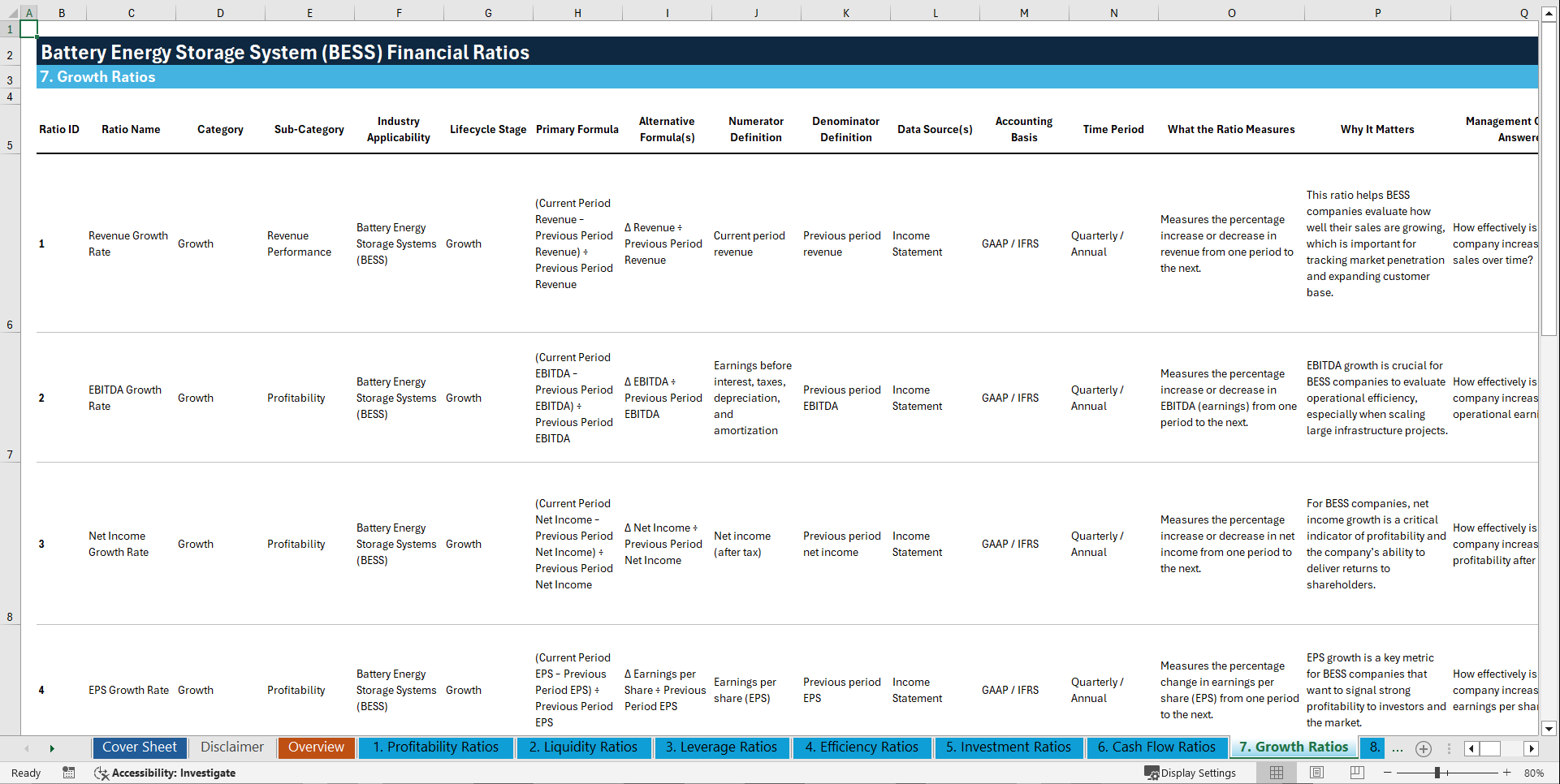
Task: Open Display Settings from the status bar
Action: 1196,773
